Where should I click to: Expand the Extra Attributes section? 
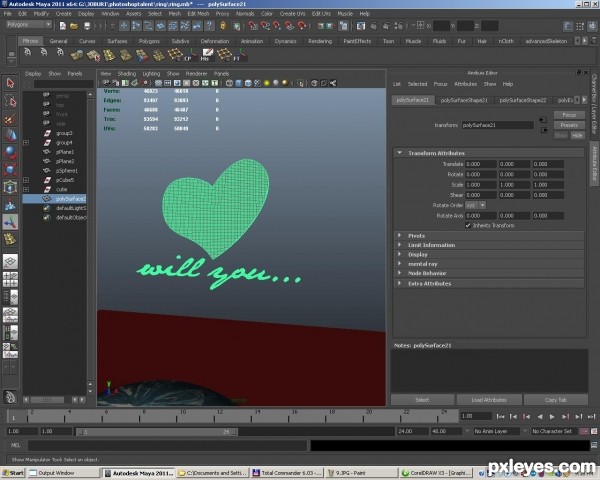[399, 283]
